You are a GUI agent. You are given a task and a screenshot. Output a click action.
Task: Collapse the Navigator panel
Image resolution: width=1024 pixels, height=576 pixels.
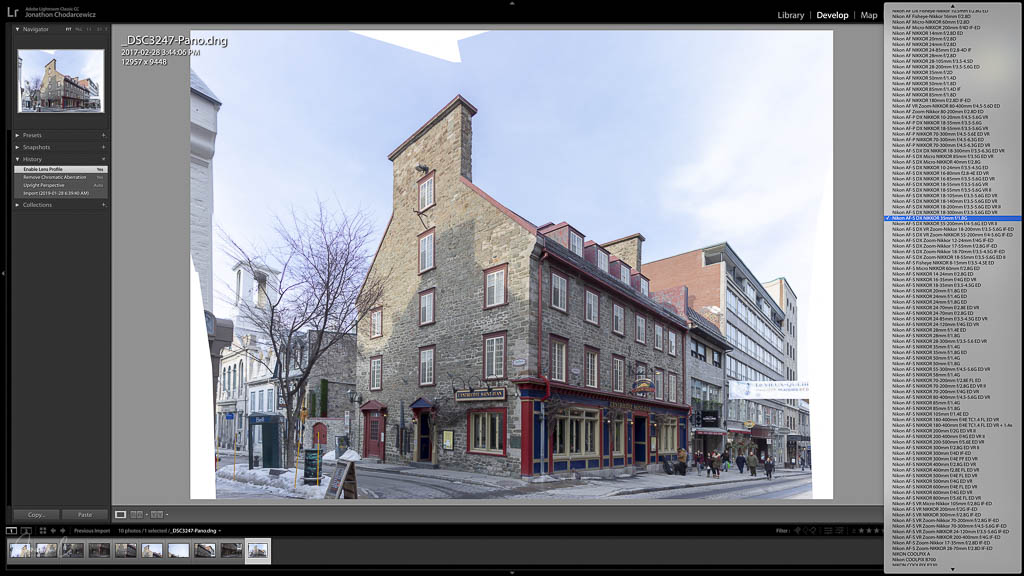pos(18,30)
